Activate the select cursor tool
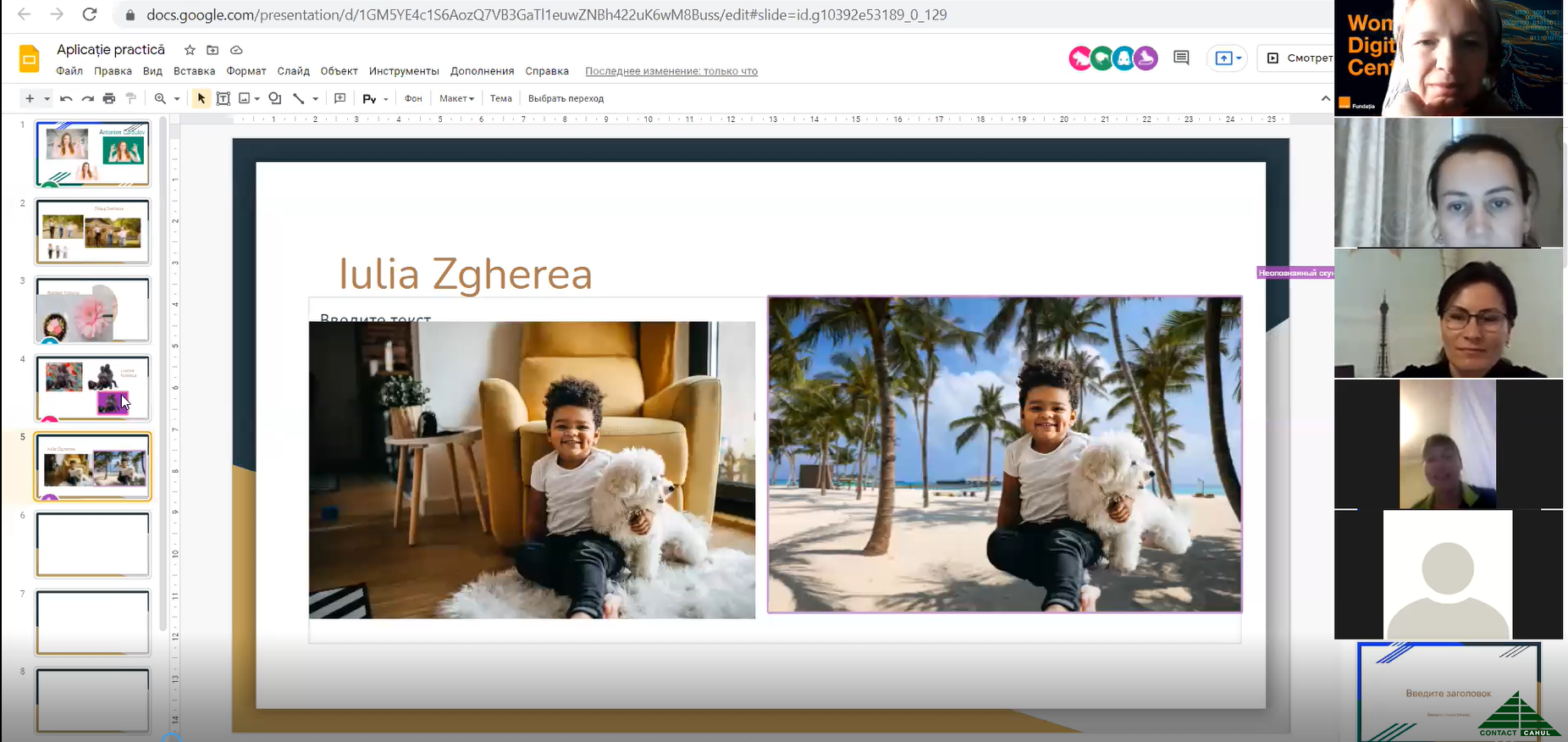The width and height of the screenshot is (1568, 742). point(201,98)
